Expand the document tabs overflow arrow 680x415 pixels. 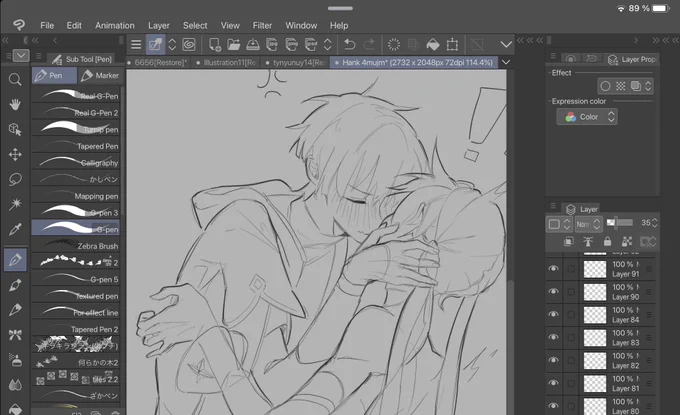coord(506,62)
